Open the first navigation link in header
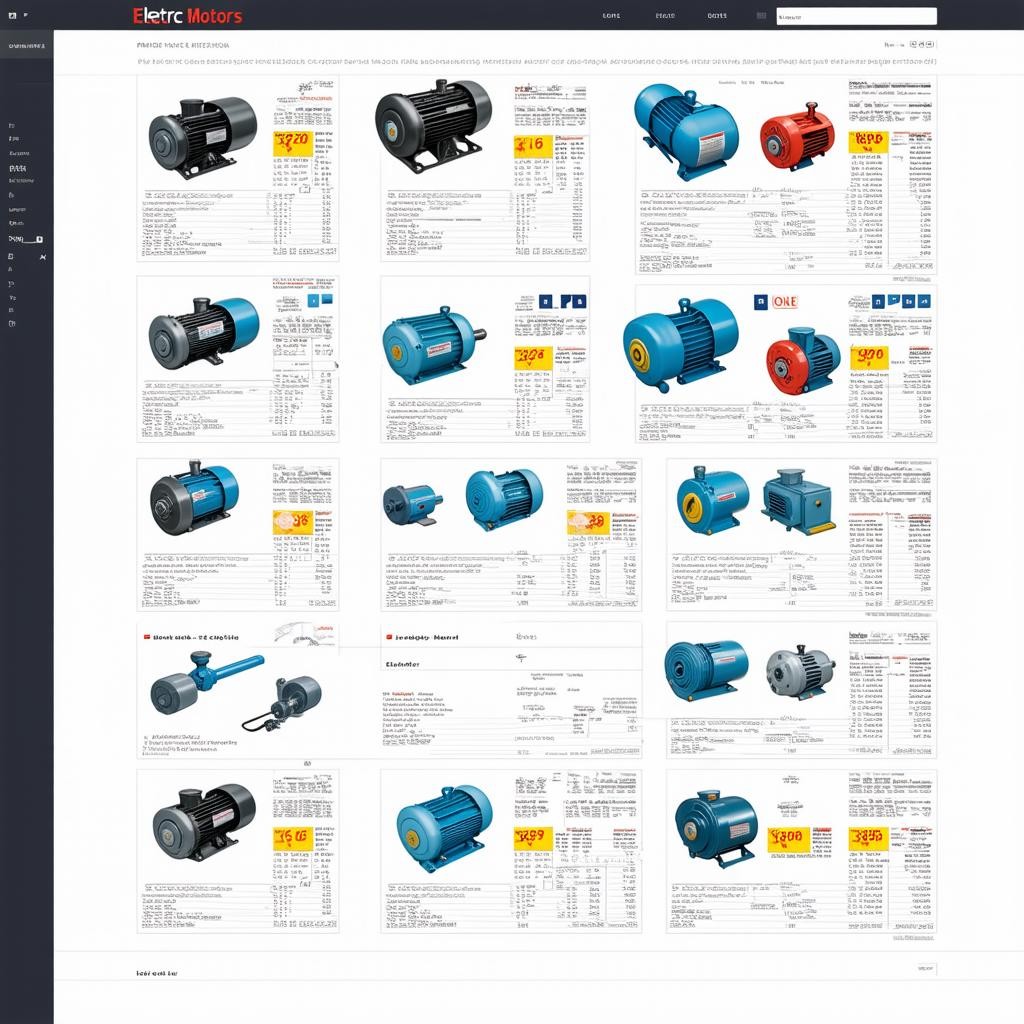 (x=612, y=16)
